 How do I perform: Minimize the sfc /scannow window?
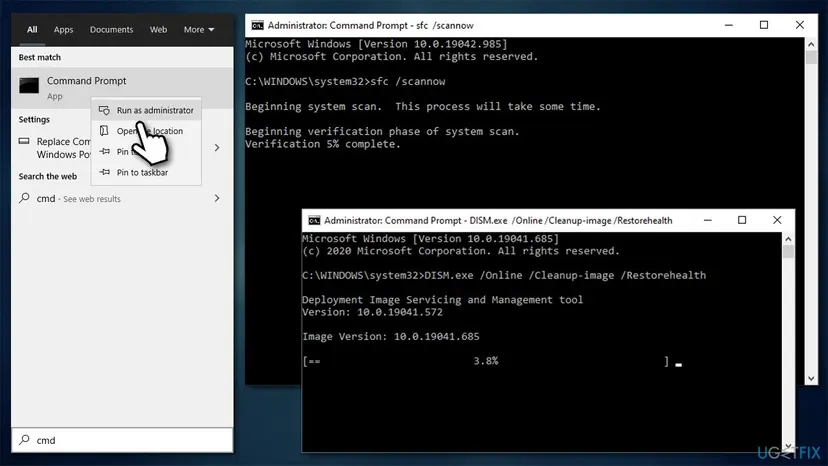coord(729,25)
